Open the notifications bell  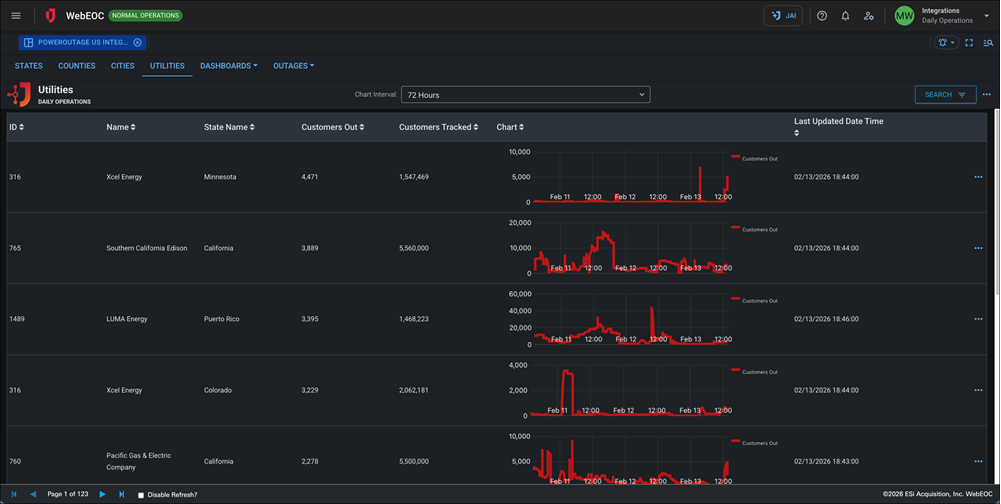coord(845,16)
